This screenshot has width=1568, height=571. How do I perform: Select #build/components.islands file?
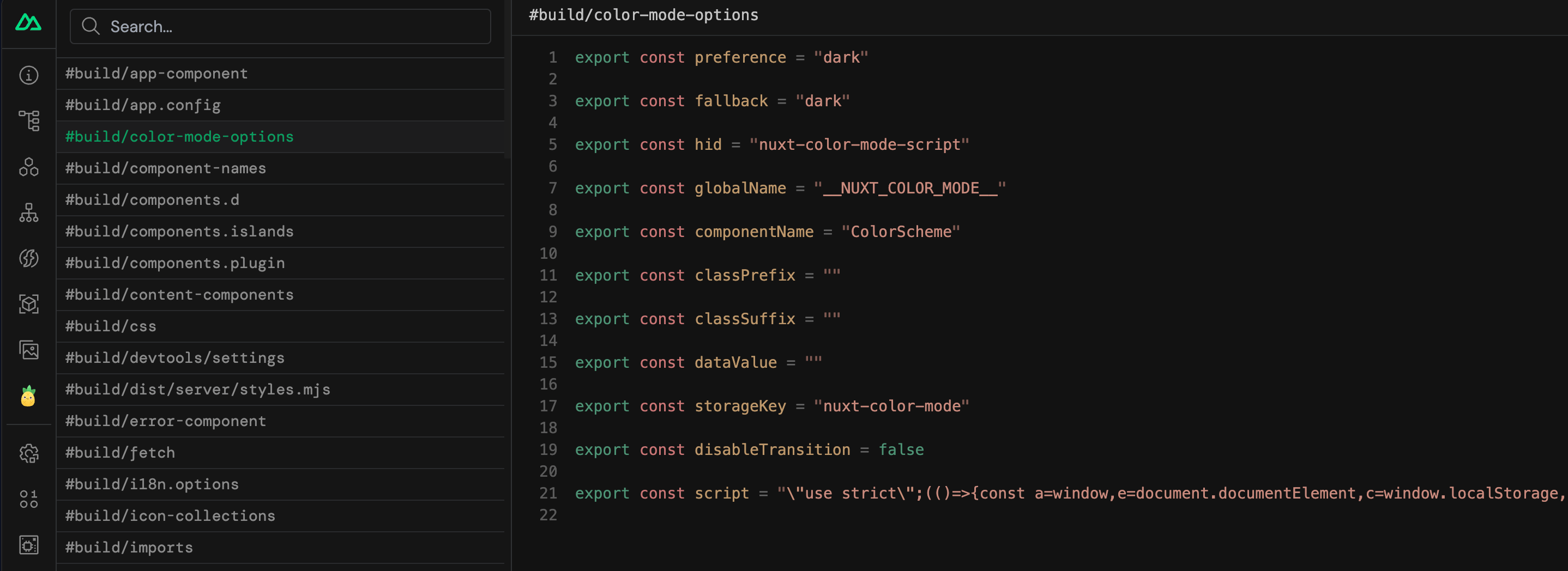coord(280,232)
